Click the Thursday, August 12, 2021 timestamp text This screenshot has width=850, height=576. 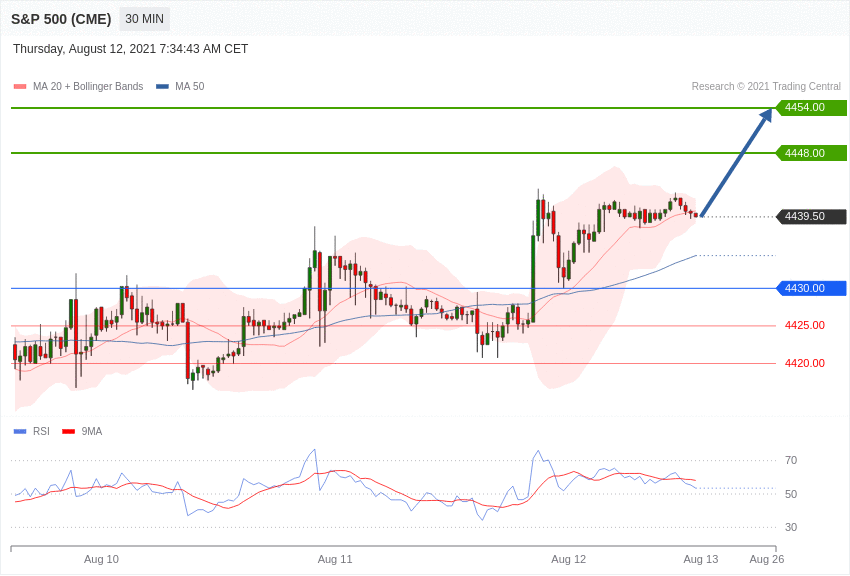point(130,49)
